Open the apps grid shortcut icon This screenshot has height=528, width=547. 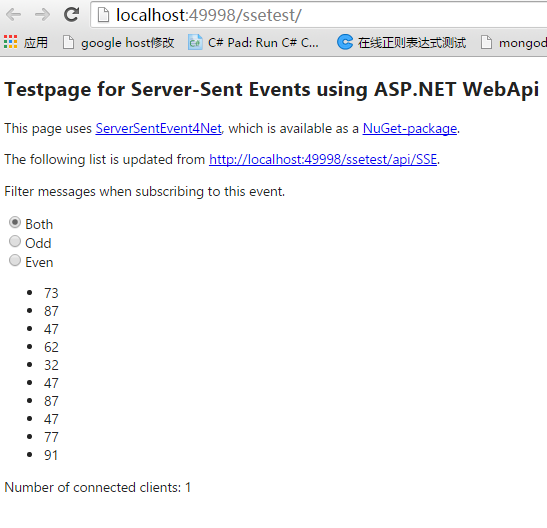click(10, 42)
